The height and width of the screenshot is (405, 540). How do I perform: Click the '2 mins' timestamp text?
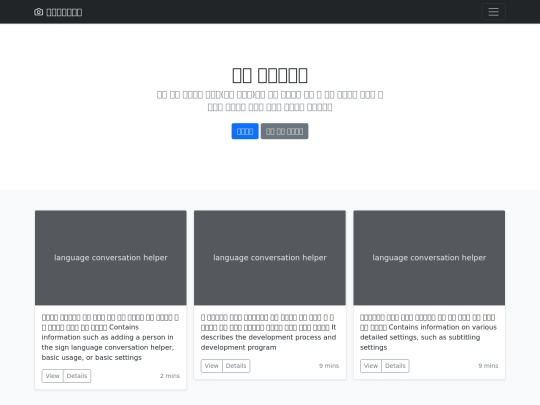(x=170, y=376)
